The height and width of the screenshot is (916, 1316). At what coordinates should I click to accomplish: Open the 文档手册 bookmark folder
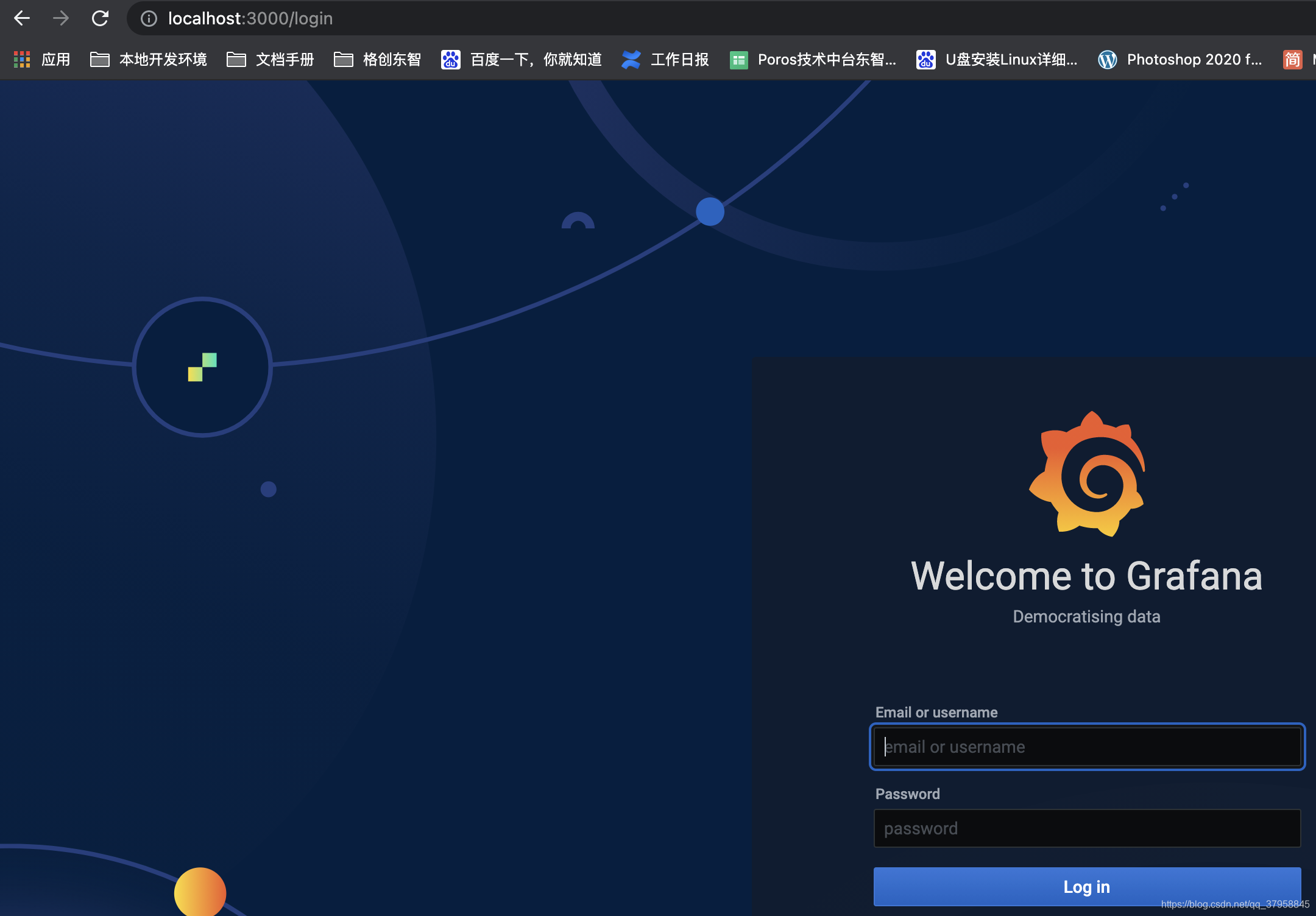(x=270, y=59)
